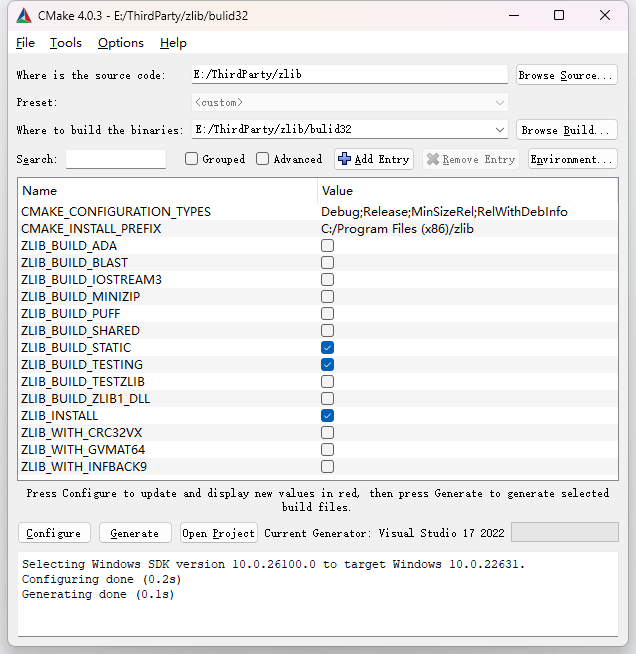This screenshot has height=654, width=636.
Task: Enable ZLIB_BUILD_ZLIB1_DLL checkbox
Action: coord(327,399)
